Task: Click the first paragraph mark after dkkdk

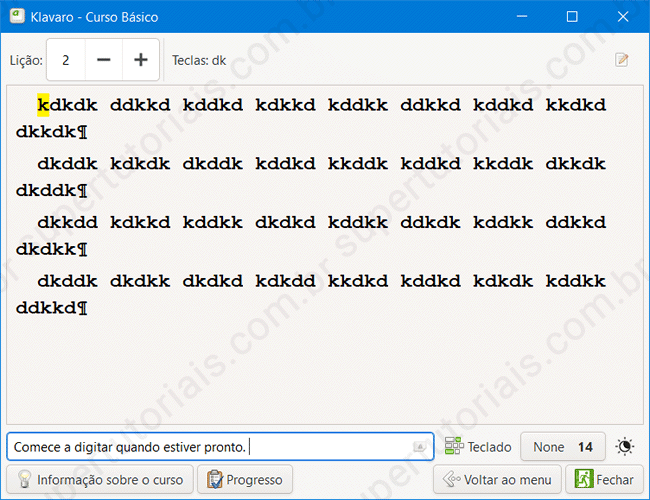Action: tap(83, 131)
